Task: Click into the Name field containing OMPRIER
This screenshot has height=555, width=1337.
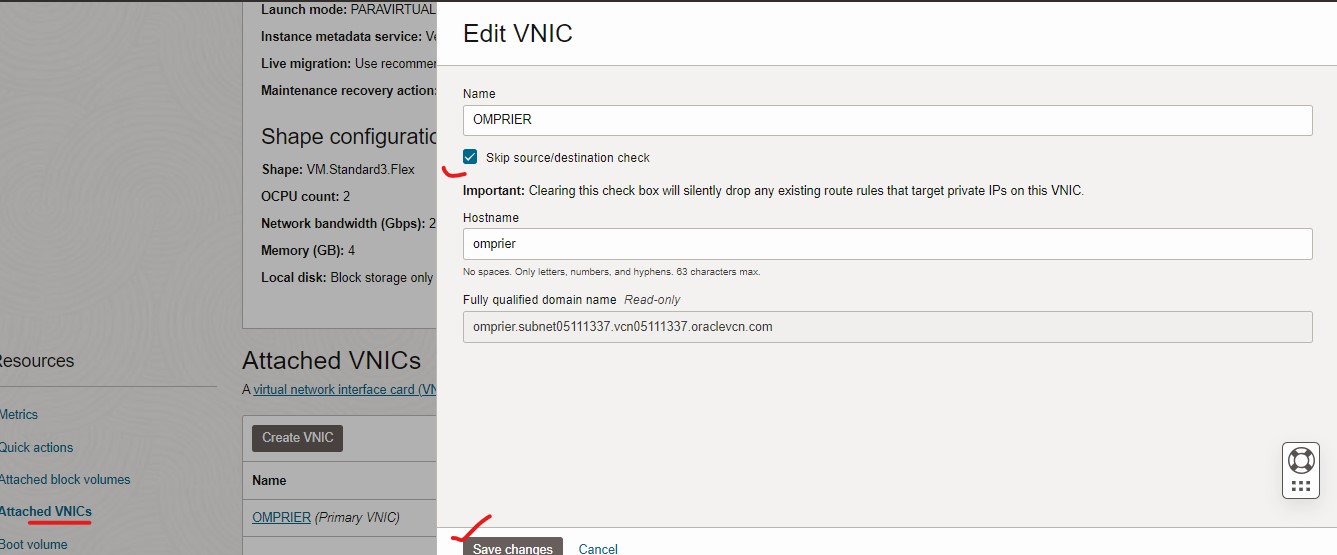Action: coord(886,121)
